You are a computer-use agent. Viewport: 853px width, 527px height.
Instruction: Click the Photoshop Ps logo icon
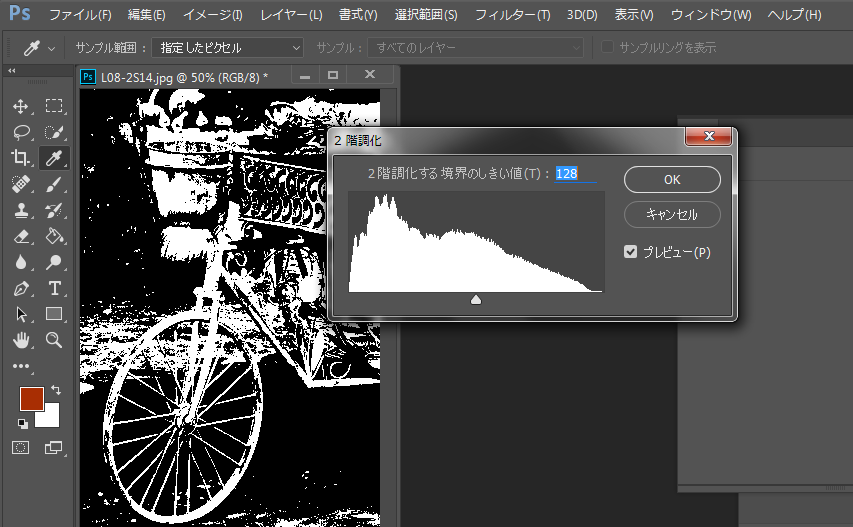coord(20,13)
